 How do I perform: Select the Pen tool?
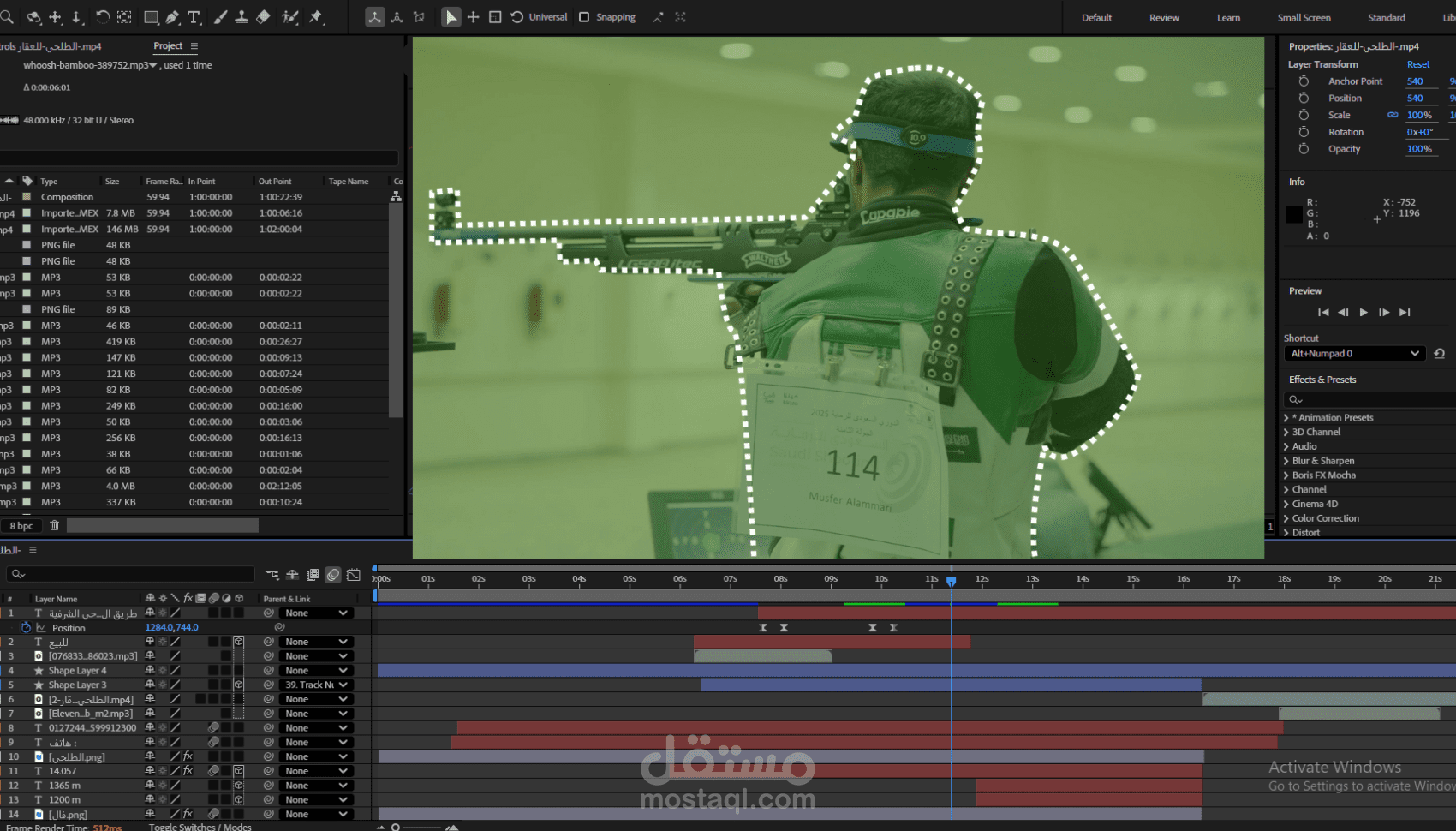point(172,17)
